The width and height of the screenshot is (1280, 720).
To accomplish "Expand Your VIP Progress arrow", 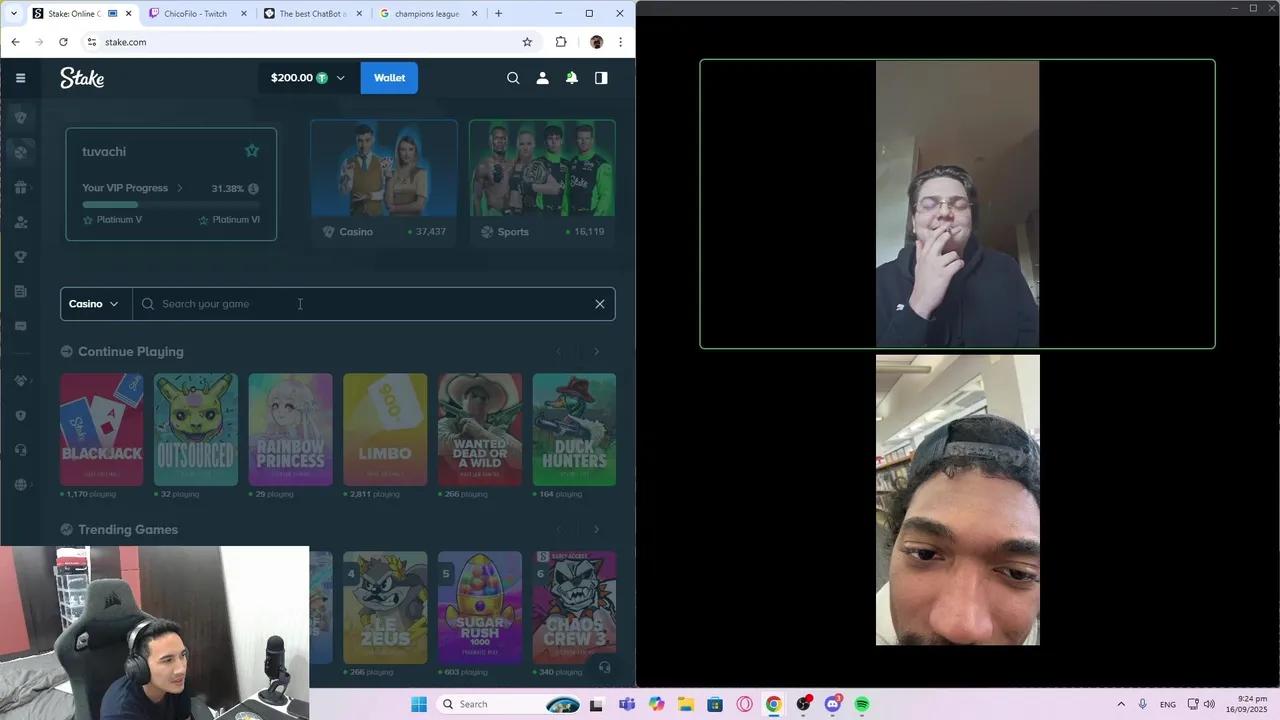I will 180,188.
